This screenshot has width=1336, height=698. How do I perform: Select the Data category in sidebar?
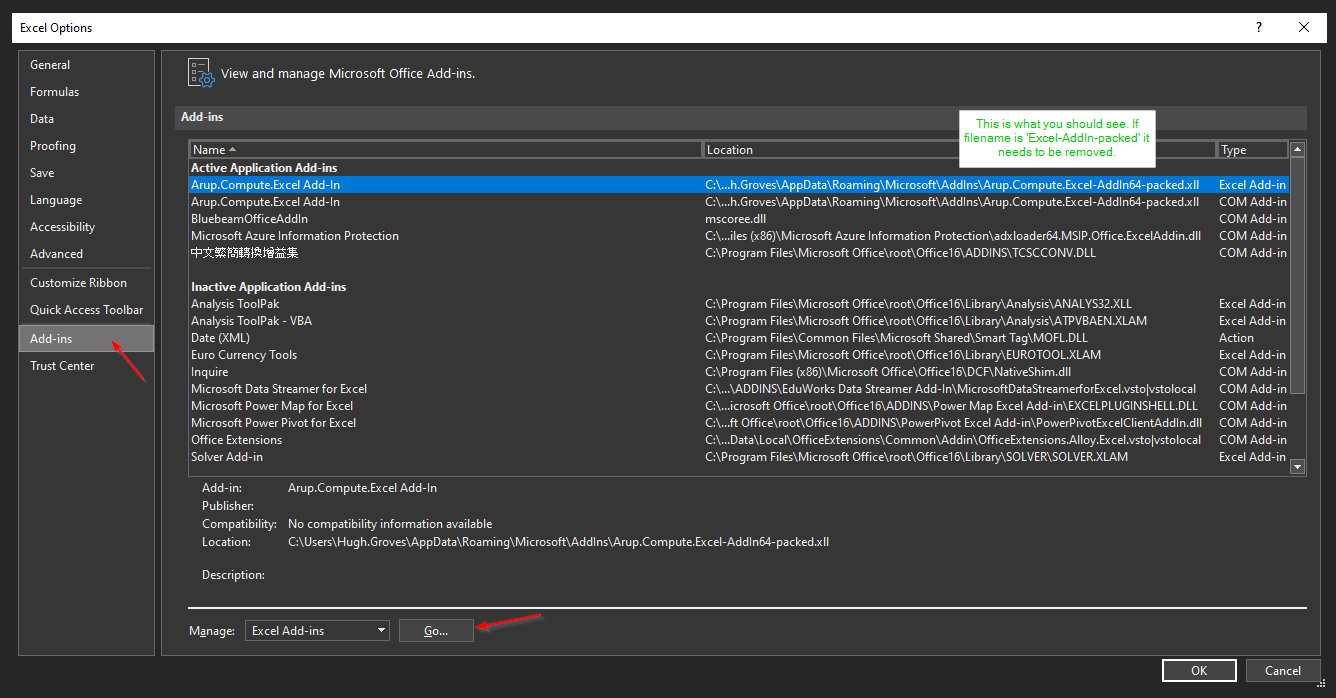tap(86, 119)
